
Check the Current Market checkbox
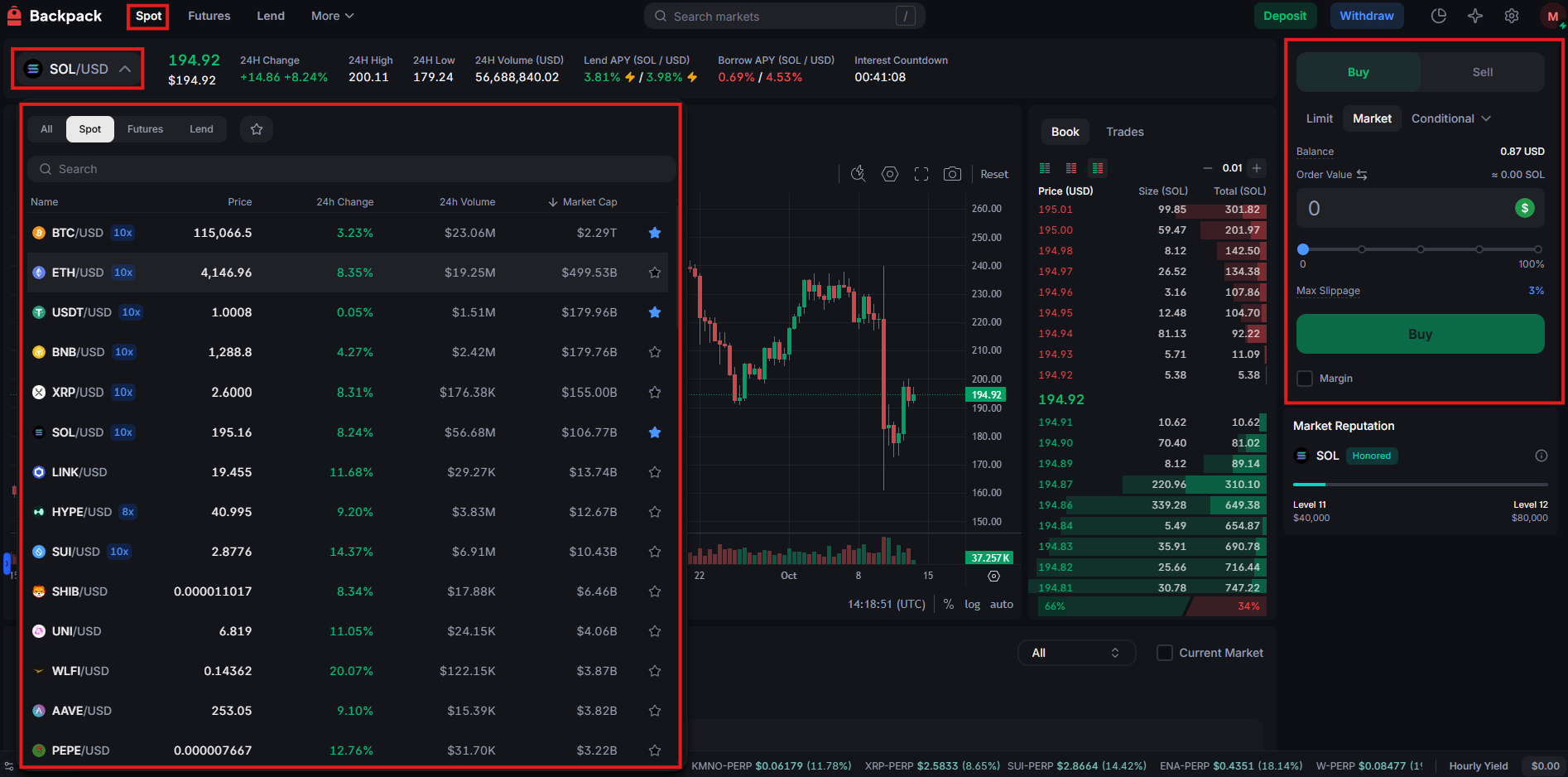[x=1164, y=653]
